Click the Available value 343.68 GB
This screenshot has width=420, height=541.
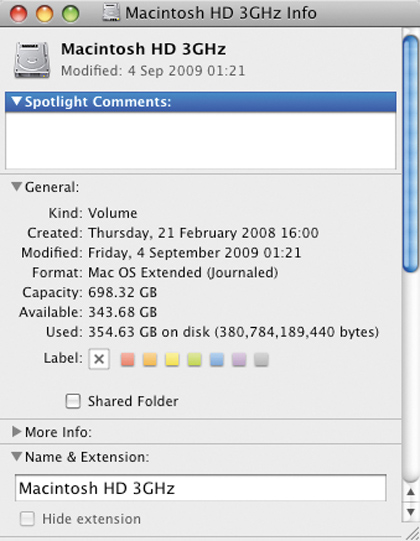click(x=123, y=312)
